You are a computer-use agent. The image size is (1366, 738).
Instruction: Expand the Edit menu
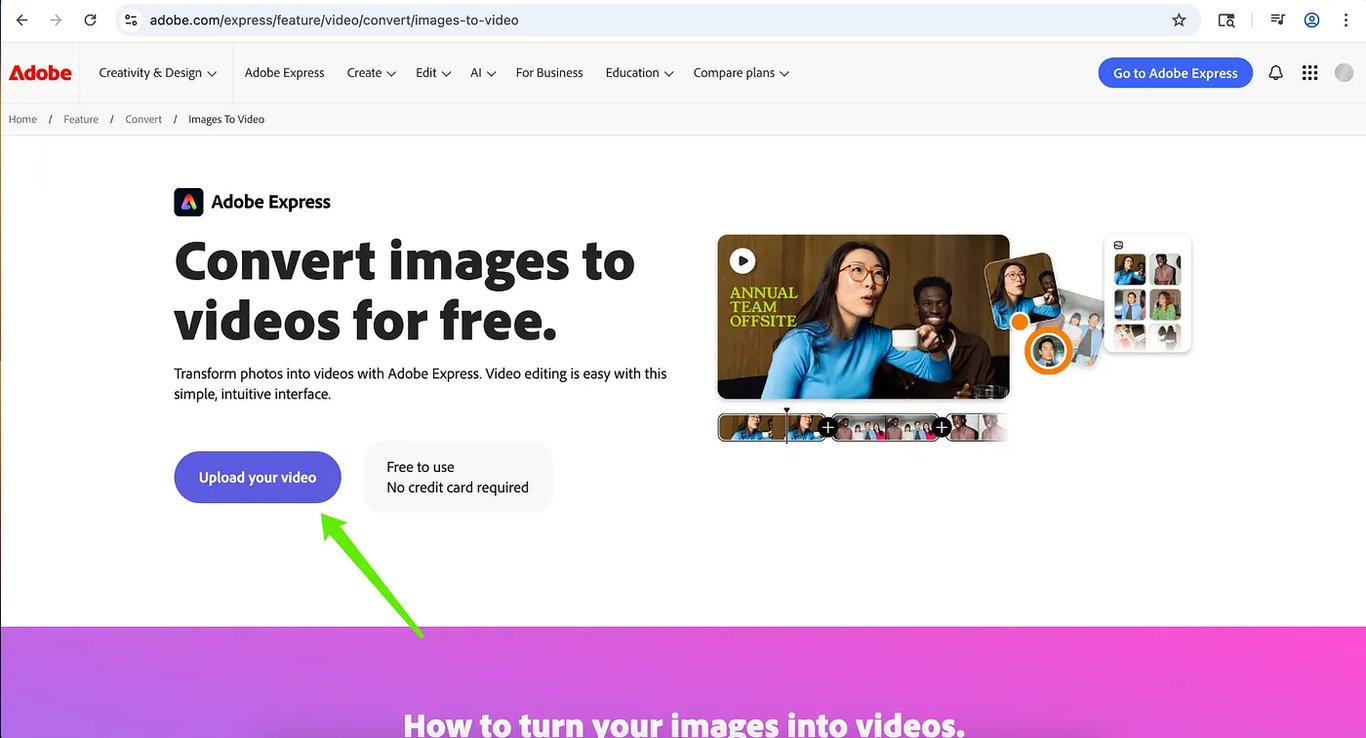tap(433, 73)
